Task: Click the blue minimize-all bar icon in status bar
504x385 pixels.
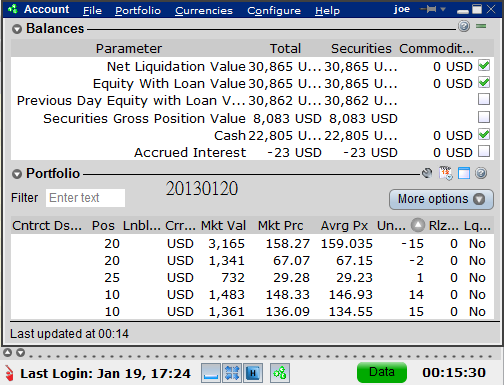Action: click(211, 373)
